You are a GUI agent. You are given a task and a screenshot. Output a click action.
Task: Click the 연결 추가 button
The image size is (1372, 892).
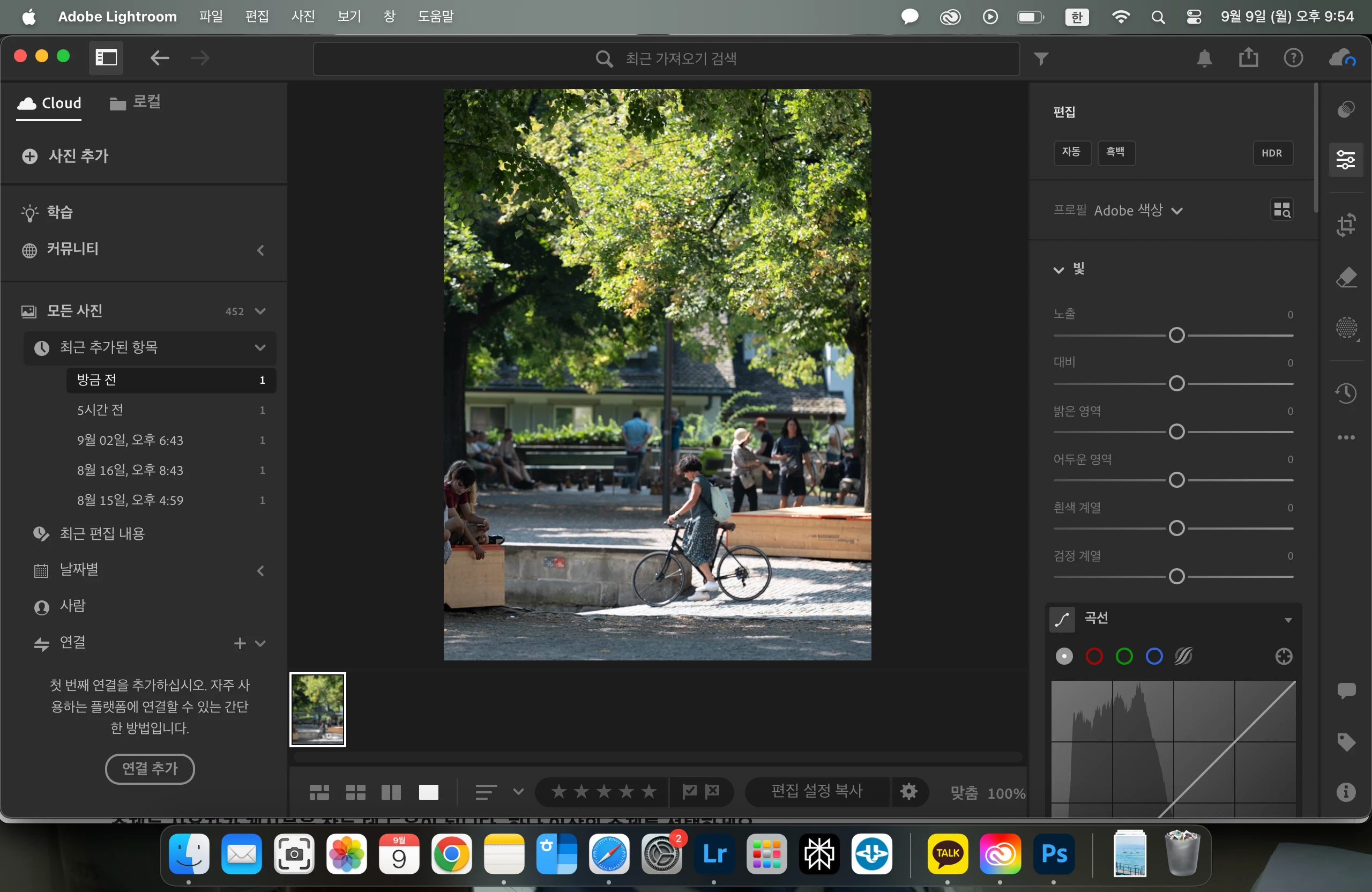point(150,769)
